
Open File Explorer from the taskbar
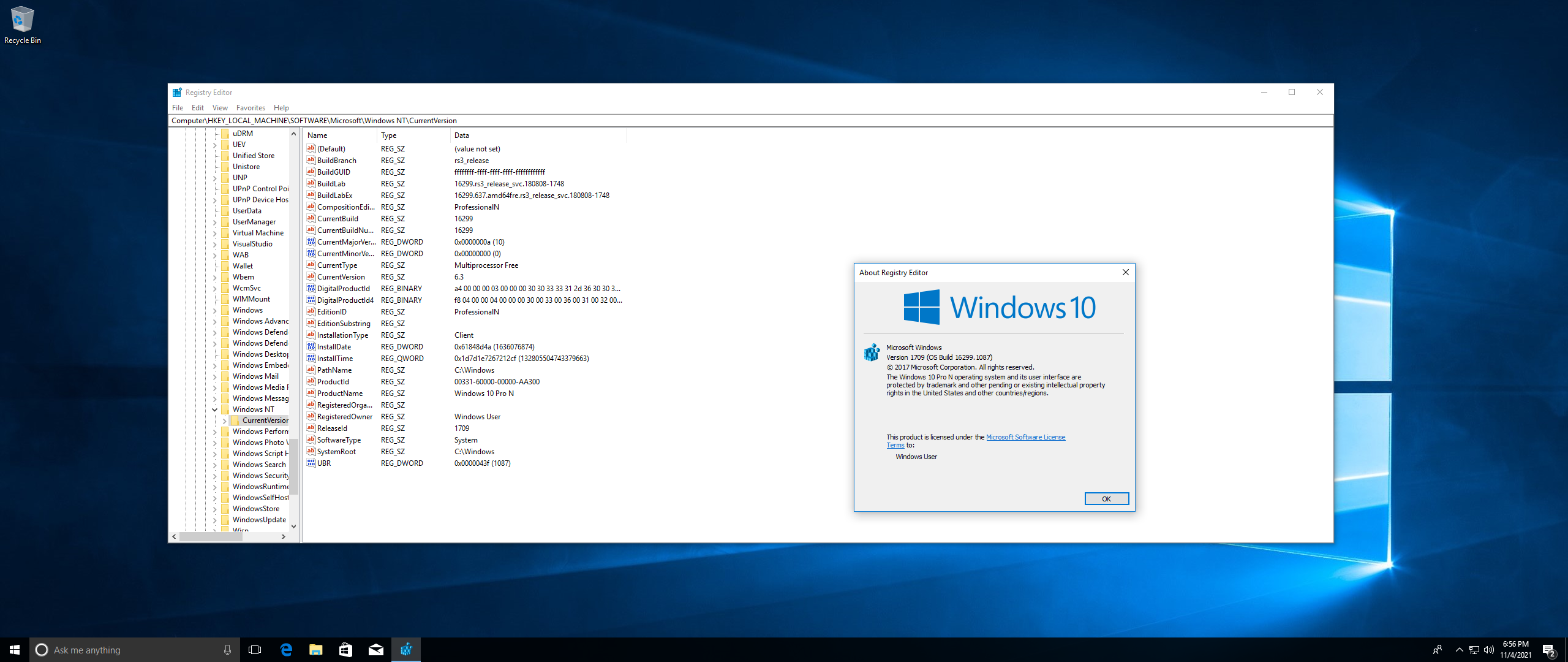tap(315, 650)
